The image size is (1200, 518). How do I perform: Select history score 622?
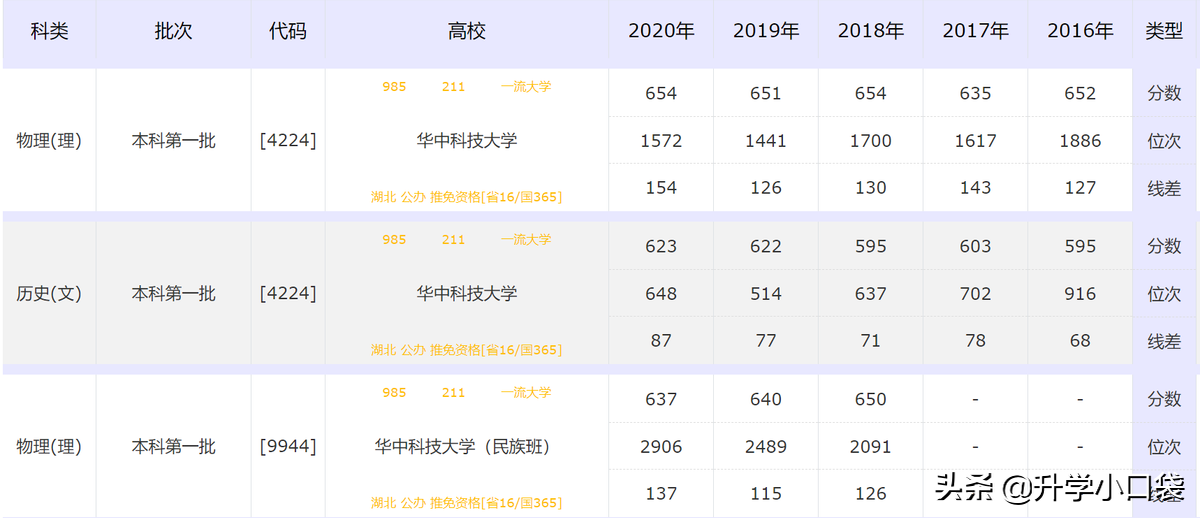[766, 246]
